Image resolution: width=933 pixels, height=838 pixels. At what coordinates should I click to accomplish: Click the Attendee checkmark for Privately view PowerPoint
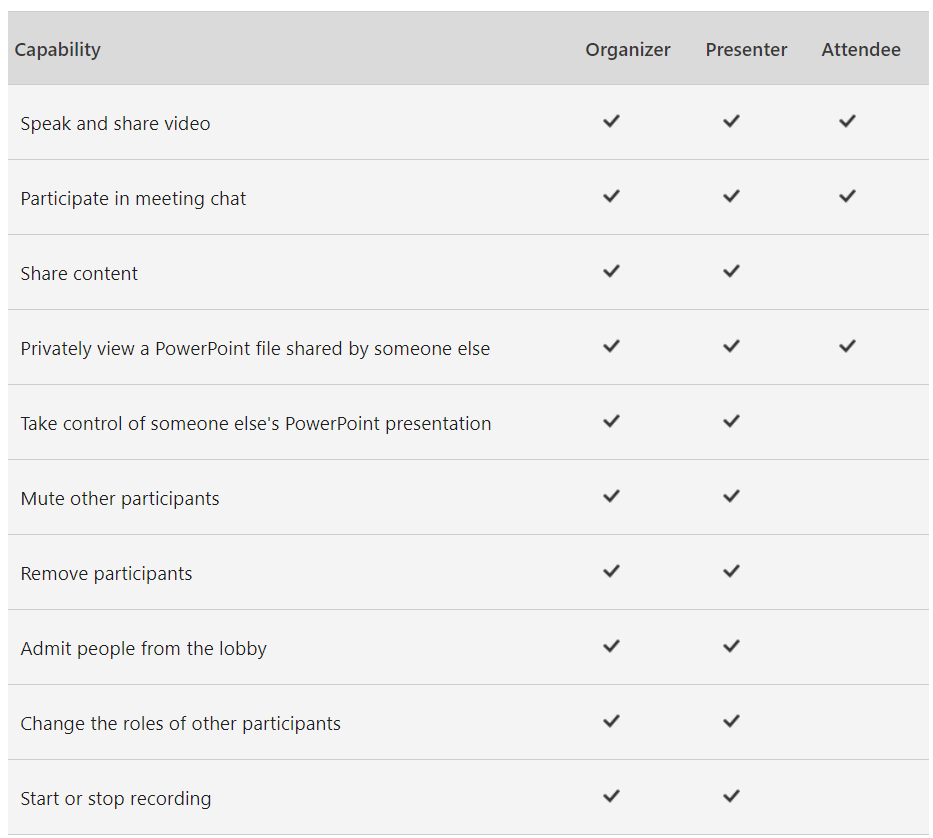pos(847,346)
